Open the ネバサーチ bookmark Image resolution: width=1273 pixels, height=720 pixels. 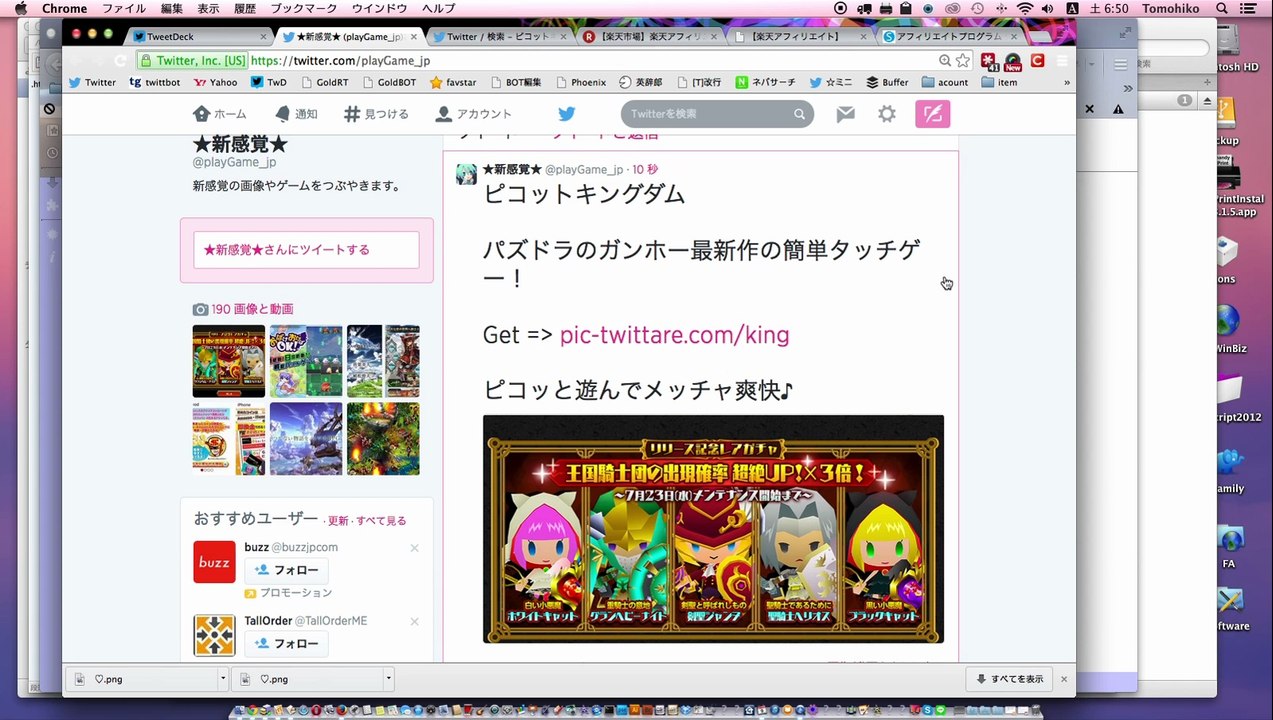click(x=766, y=82)
